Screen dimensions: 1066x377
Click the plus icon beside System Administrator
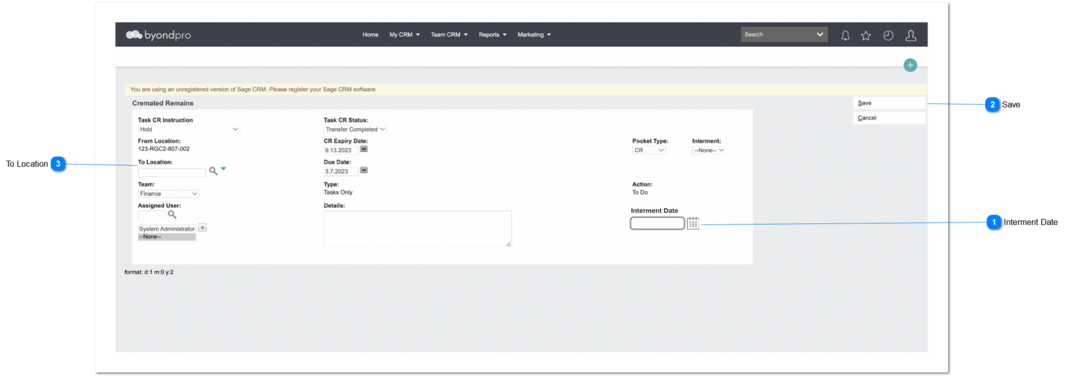pos(202,228)
